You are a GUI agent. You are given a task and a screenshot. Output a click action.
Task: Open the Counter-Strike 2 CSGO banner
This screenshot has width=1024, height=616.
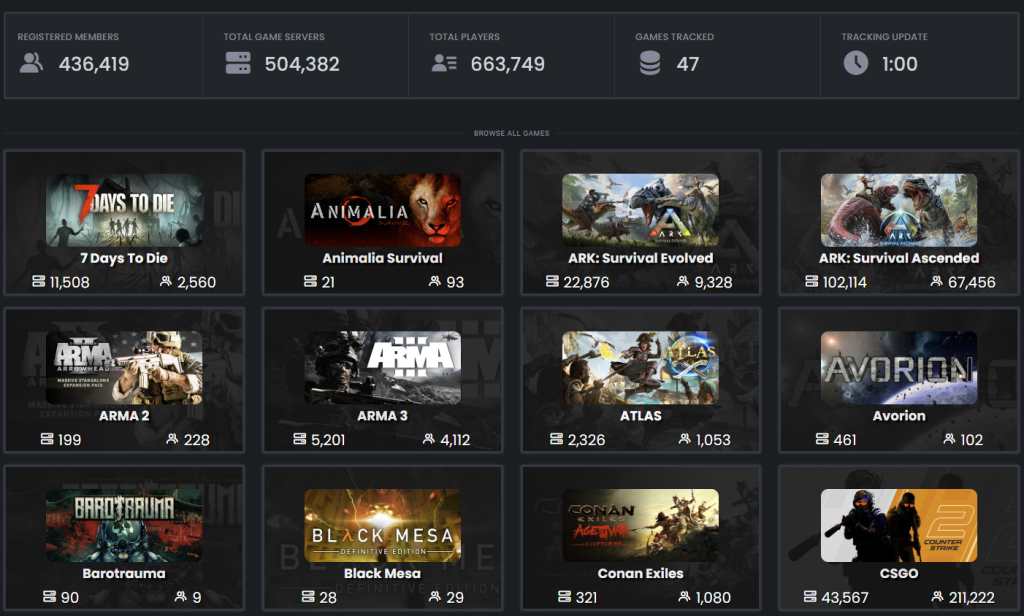tap(899, 525)
